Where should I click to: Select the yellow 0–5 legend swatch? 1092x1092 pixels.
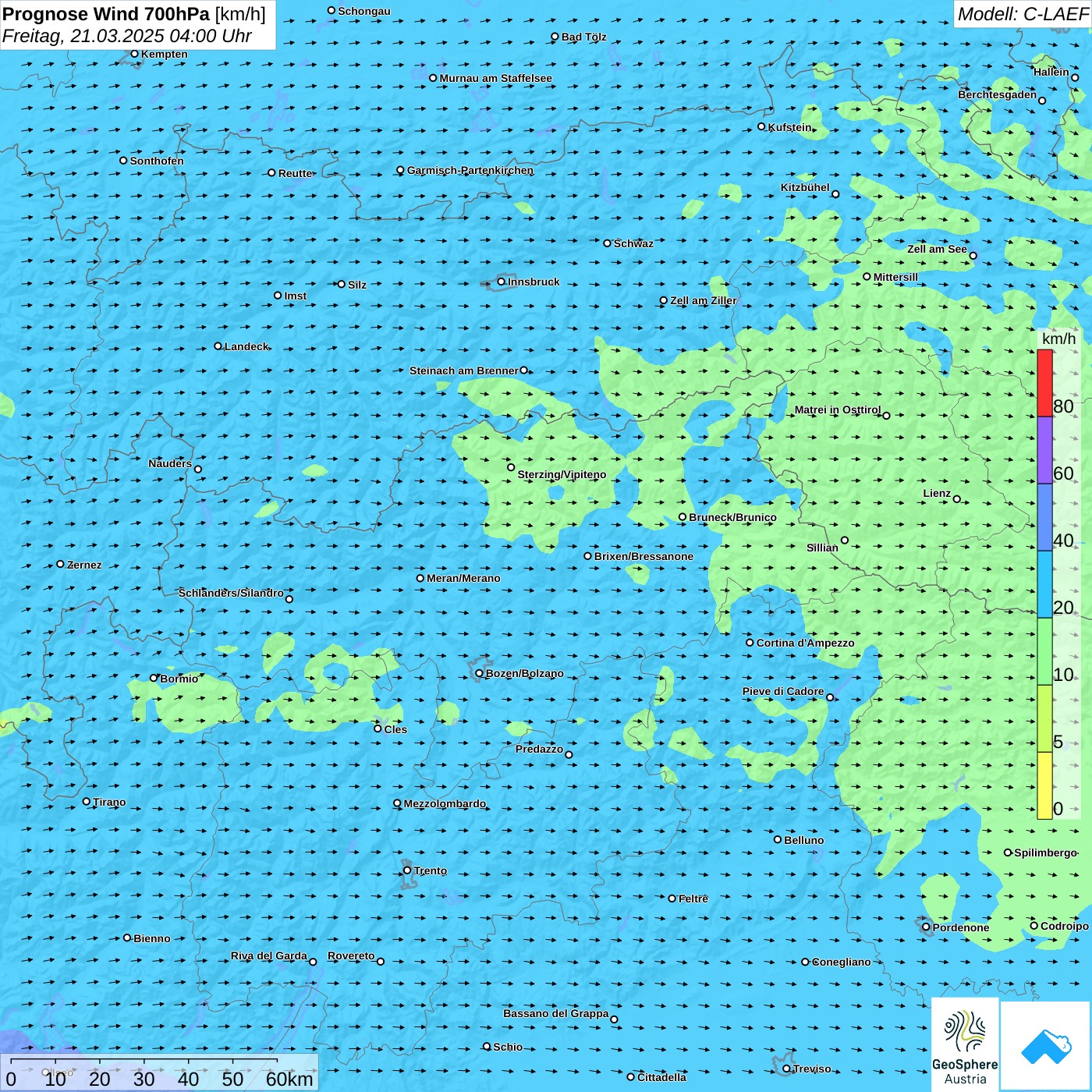(x=1044, y=785)
